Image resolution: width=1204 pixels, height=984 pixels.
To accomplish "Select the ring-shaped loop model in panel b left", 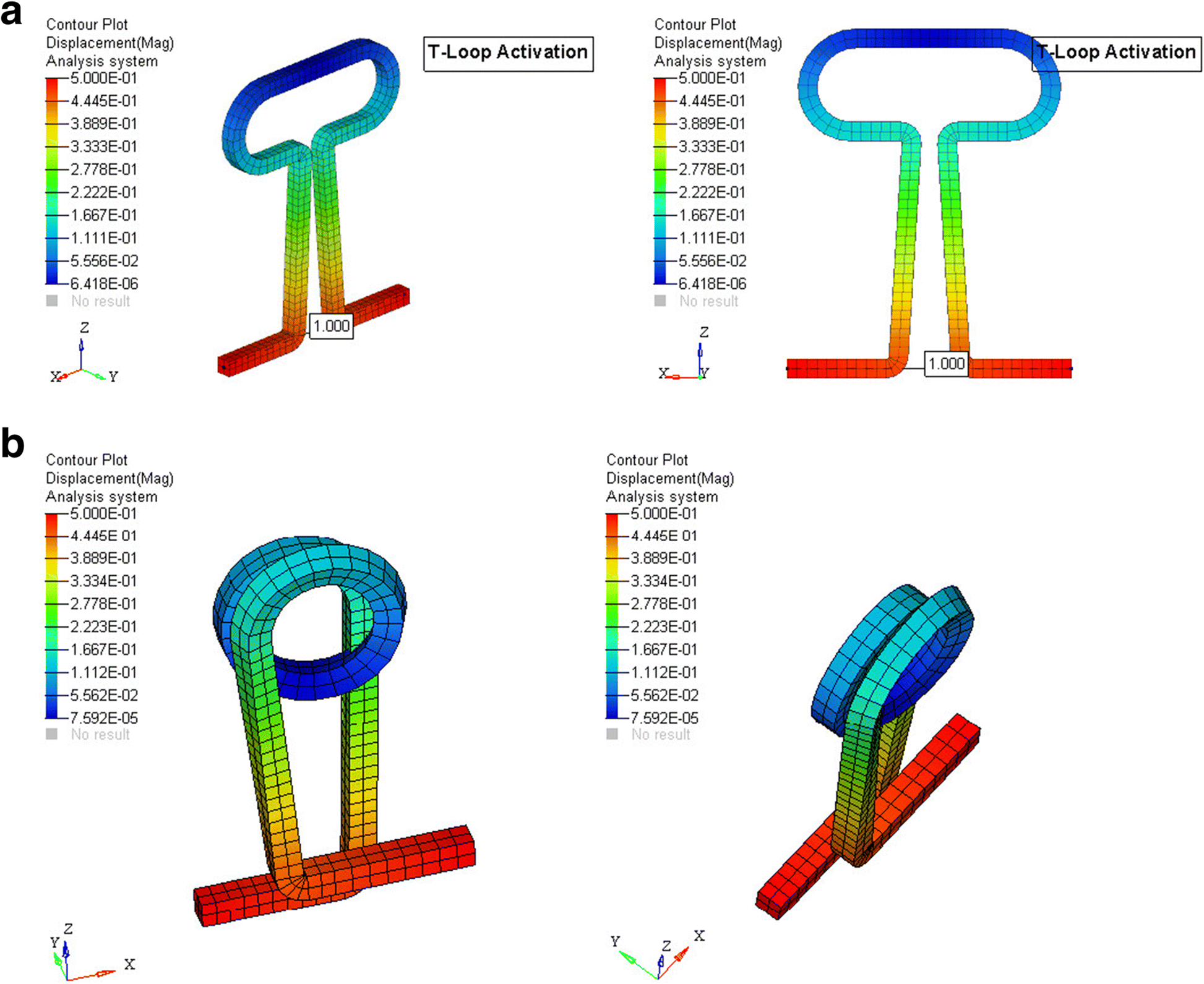I will [334, 731].
